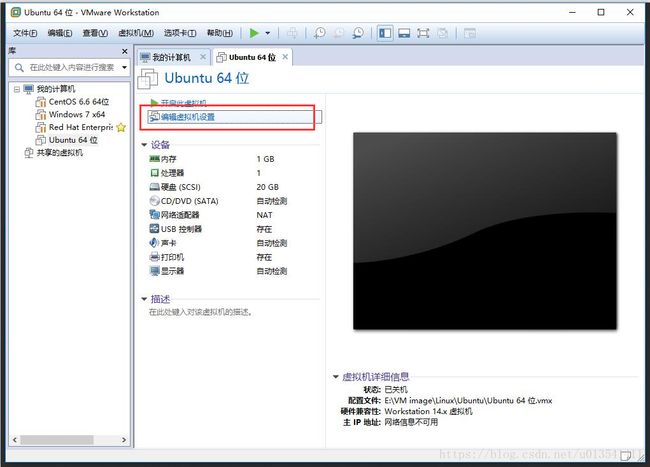The width and height of the screenshot is (650, 467).
Task: Open the 虚拟机(M) menu
Action: [x=136, y=33]
